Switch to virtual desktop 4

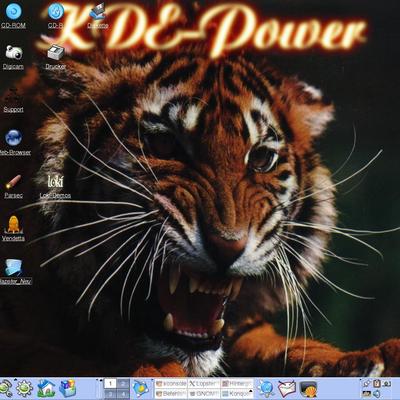click(123, 394)
